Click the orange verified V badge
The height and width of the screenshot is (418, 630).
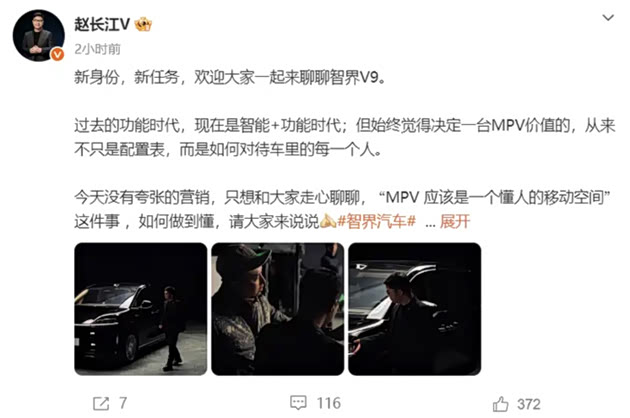57,54
